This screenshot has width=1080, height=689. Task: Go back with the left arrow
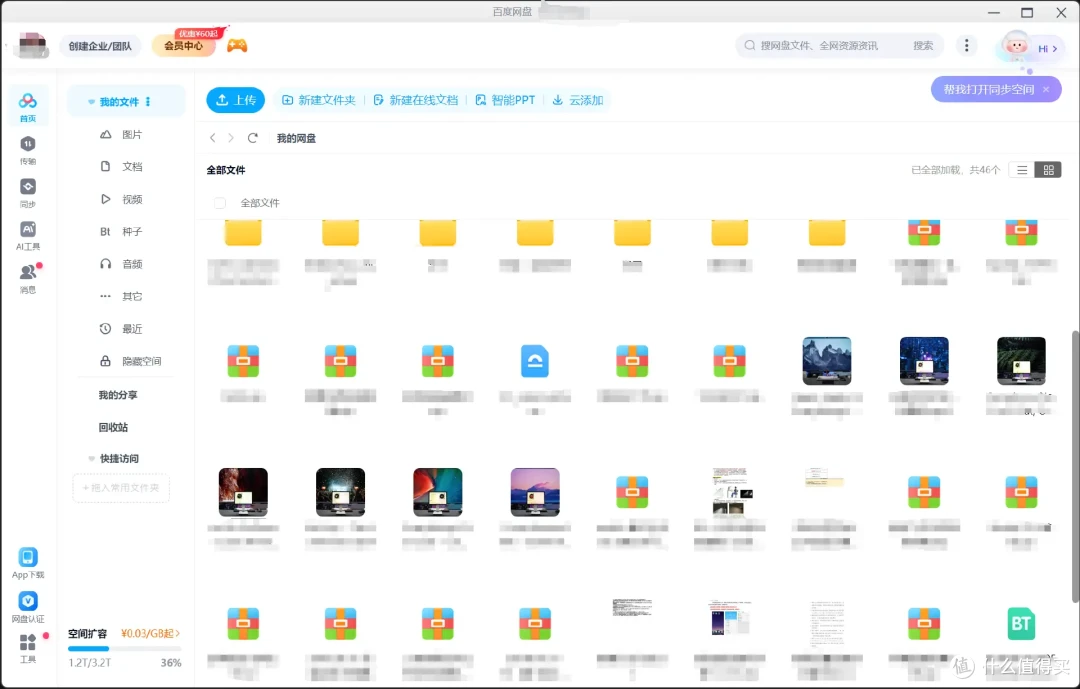click(x=213, y=138)
